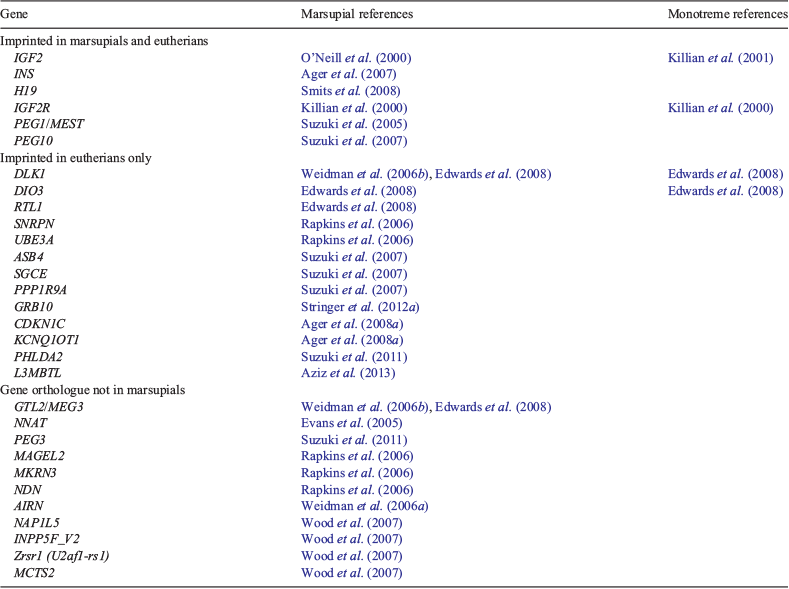Open Weidman et al. (2006b) reference for GTL2/MEG3
This screenshot has width=789, height=589.
(365, 406)
